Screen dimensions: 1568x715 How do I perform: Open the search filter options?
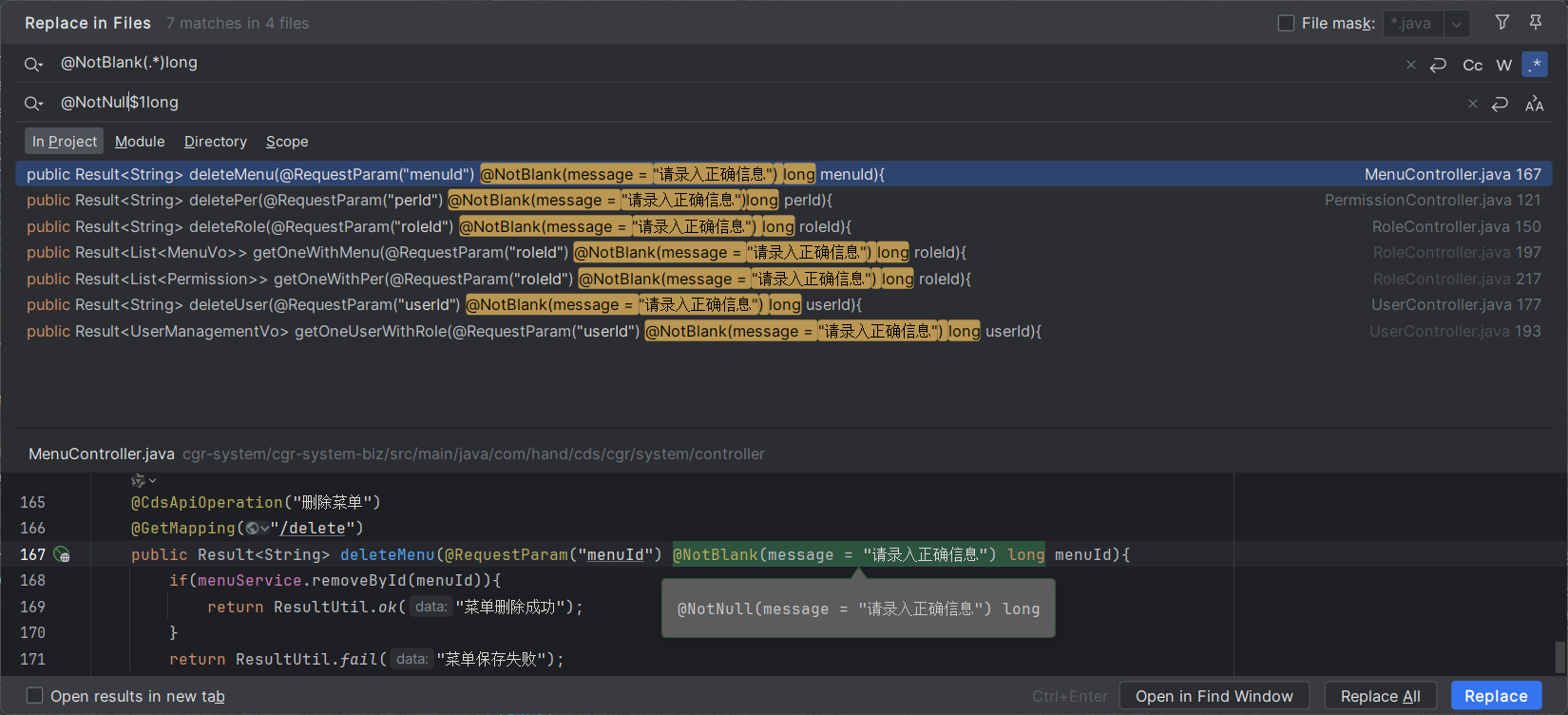pyautogui.click(x=1502, y=22)
